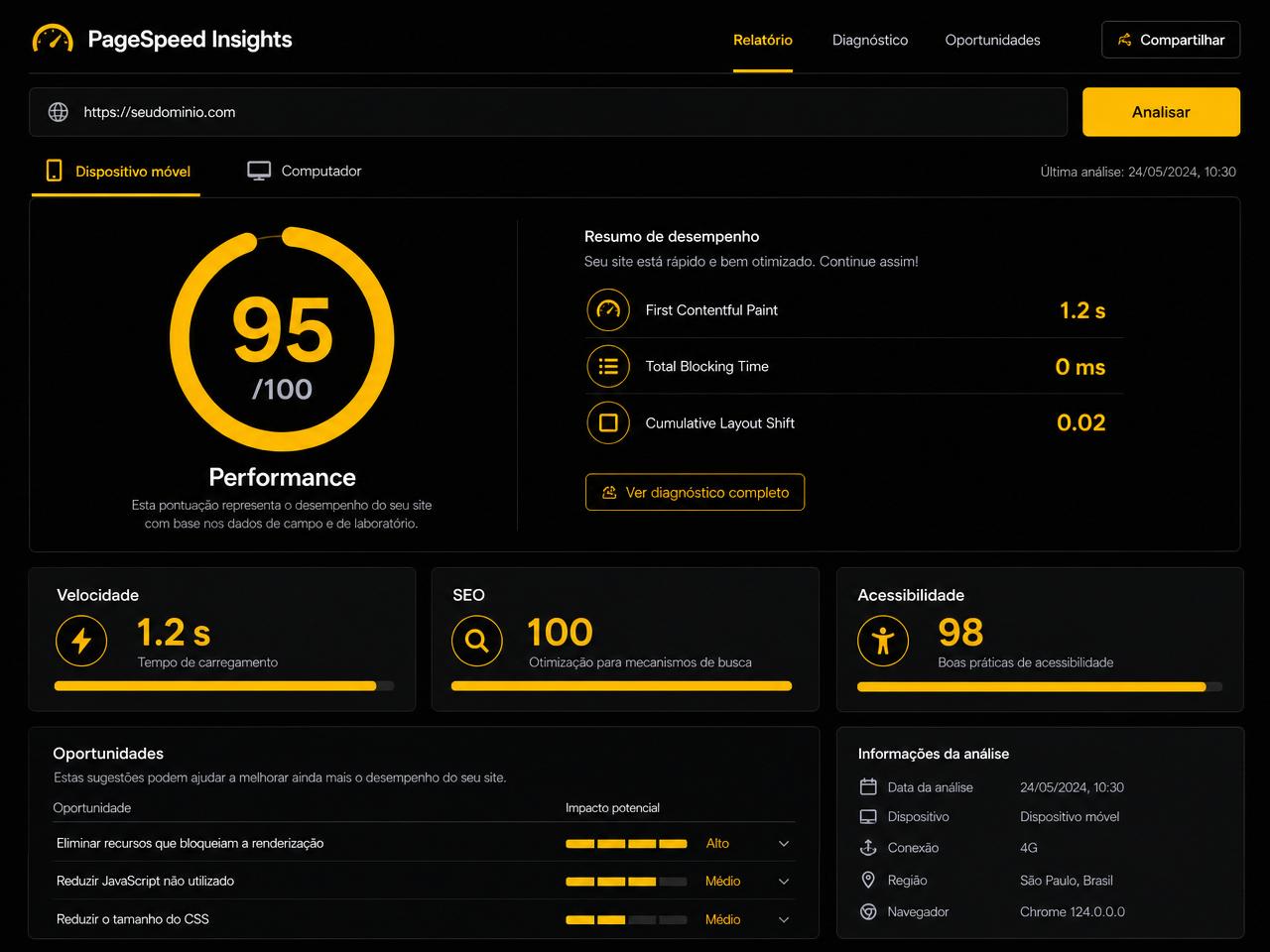Screen dimensions: 1270x952
Task: Click the desktop monitor icon
Action: pos(259,171)
